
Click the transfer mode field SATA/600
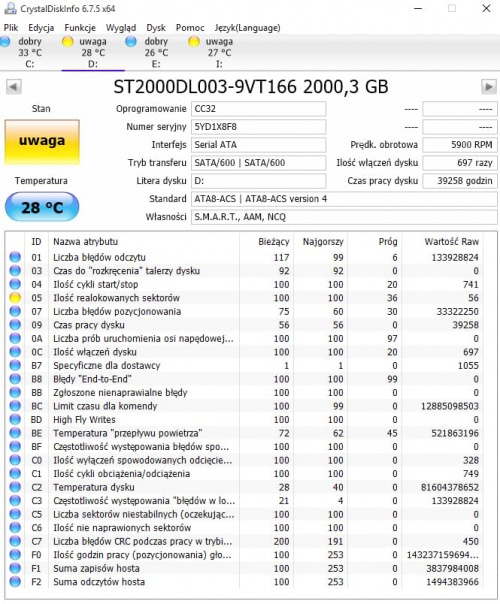[x=258, y=163]
